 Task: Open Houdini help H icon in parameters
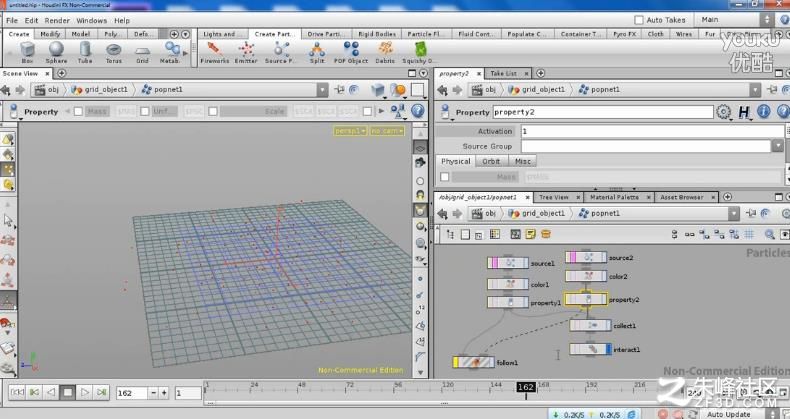coord(744,112)
